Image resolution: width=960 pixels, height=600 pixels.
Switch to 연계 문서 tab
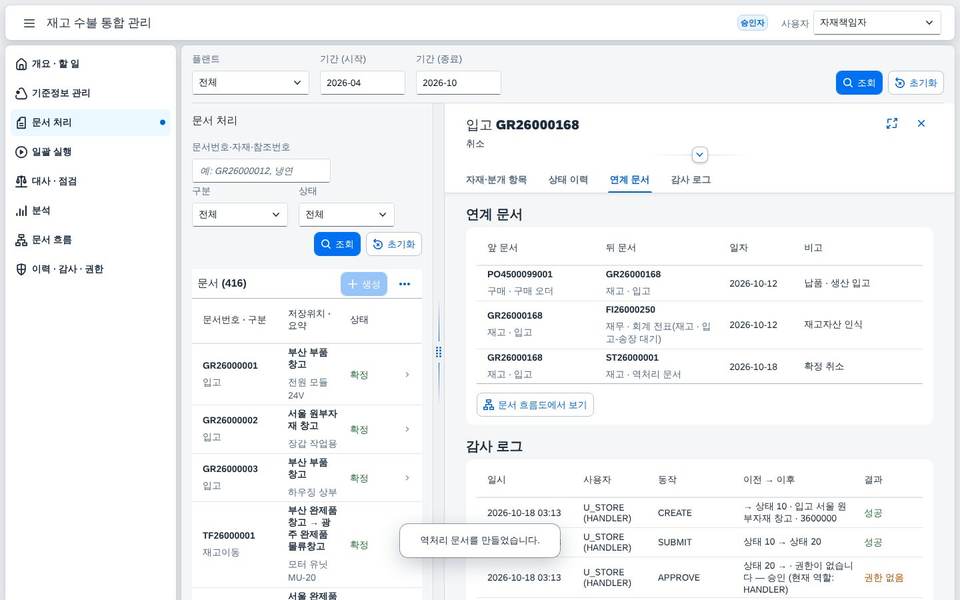tap(629, 180)
